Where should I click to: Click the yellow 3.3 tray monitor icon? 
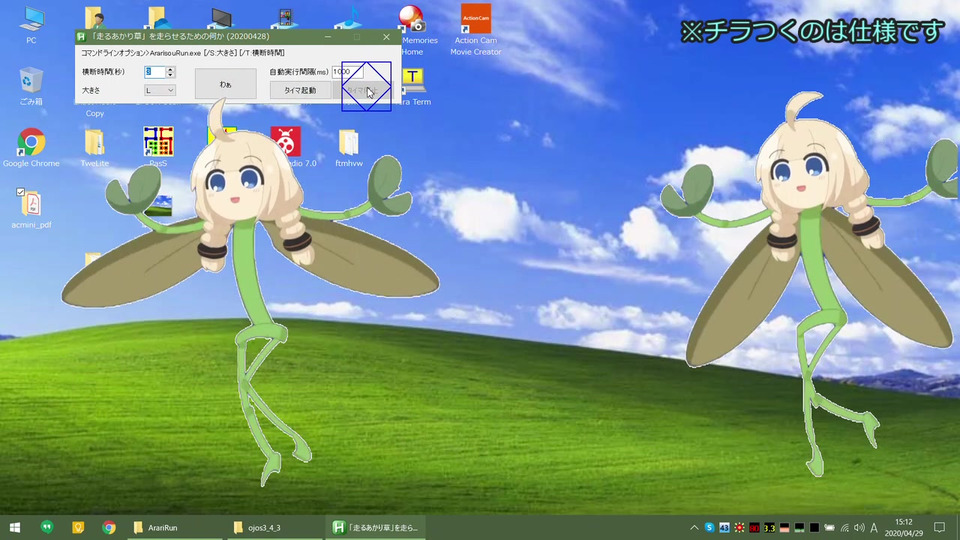(x=770, y=528)
